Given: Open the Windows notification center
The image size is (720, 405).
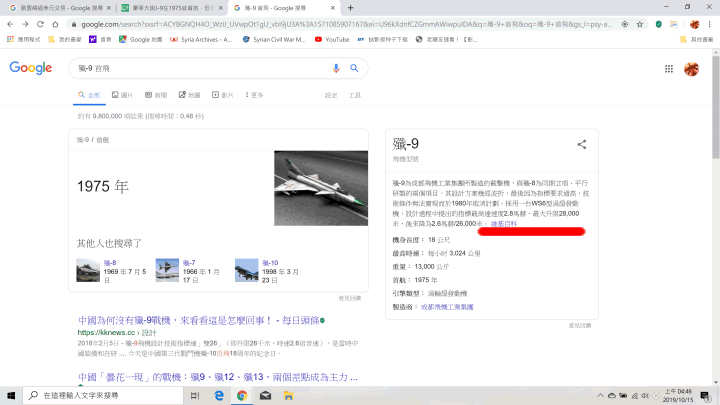Looking at the screenshot, I should click(x=705, y=395).
